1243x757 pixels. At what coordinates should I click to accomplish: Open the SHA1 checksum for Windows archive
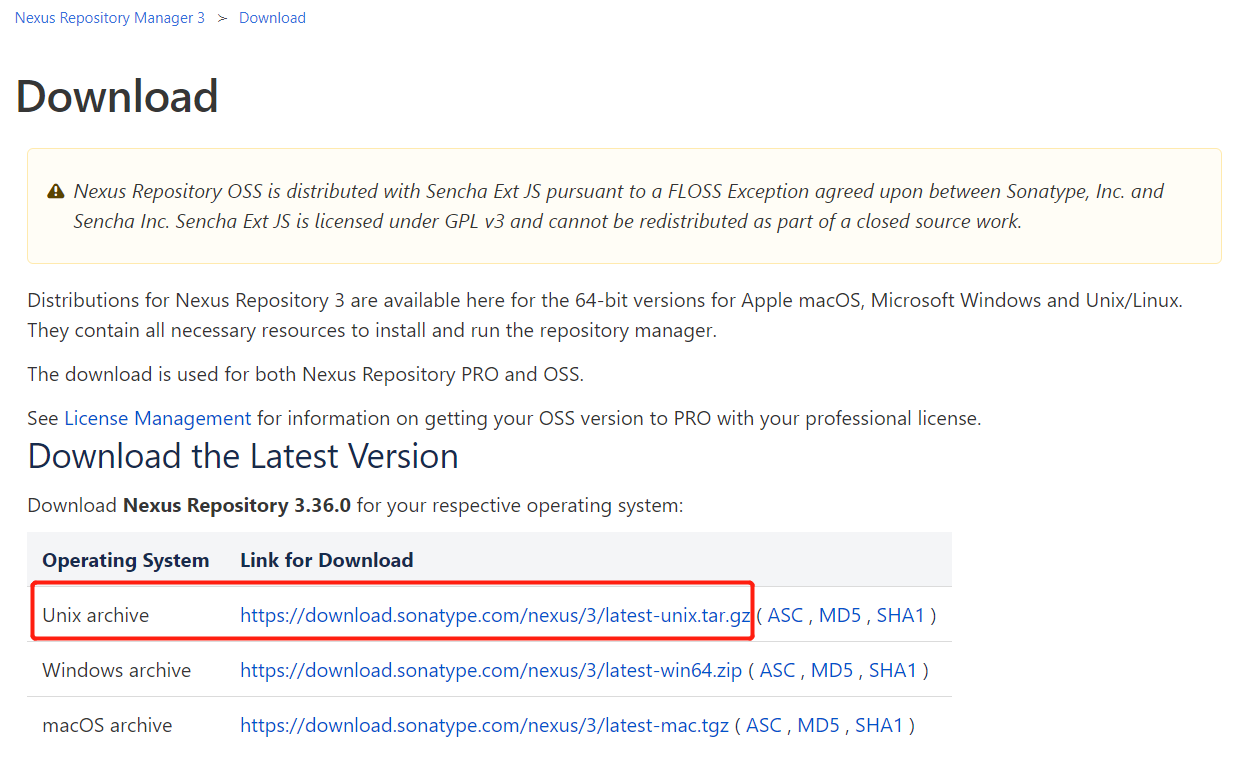tap(892, 670)
